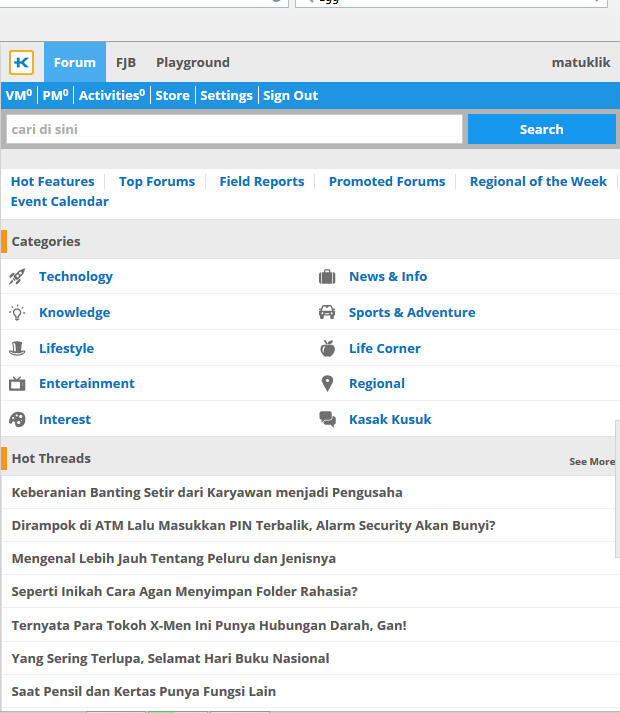This screenshot has width=620, height=713.
Task: Click the Kaskus logo icon
Action: (21, 62)
